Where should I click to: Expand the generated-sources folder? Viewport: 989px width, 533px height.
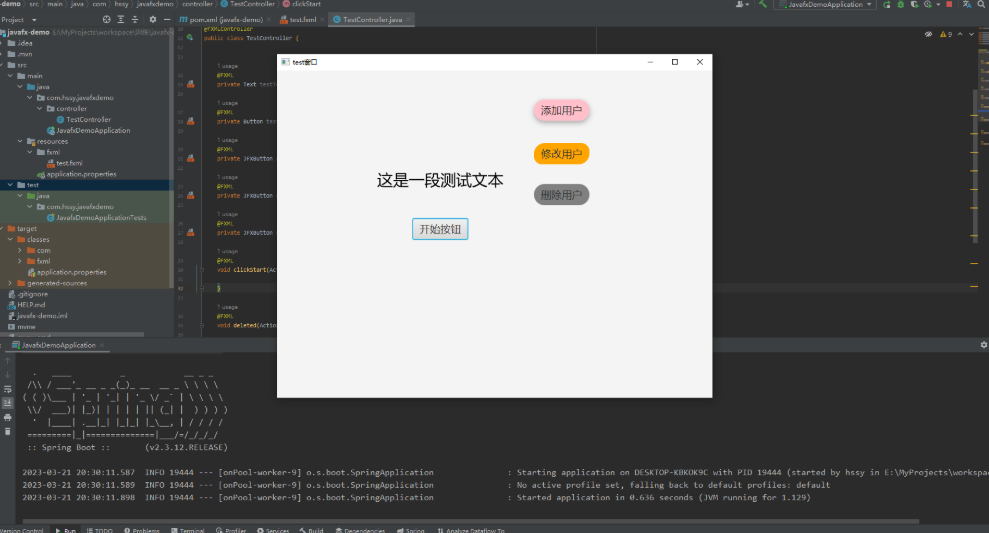[10, 283]
